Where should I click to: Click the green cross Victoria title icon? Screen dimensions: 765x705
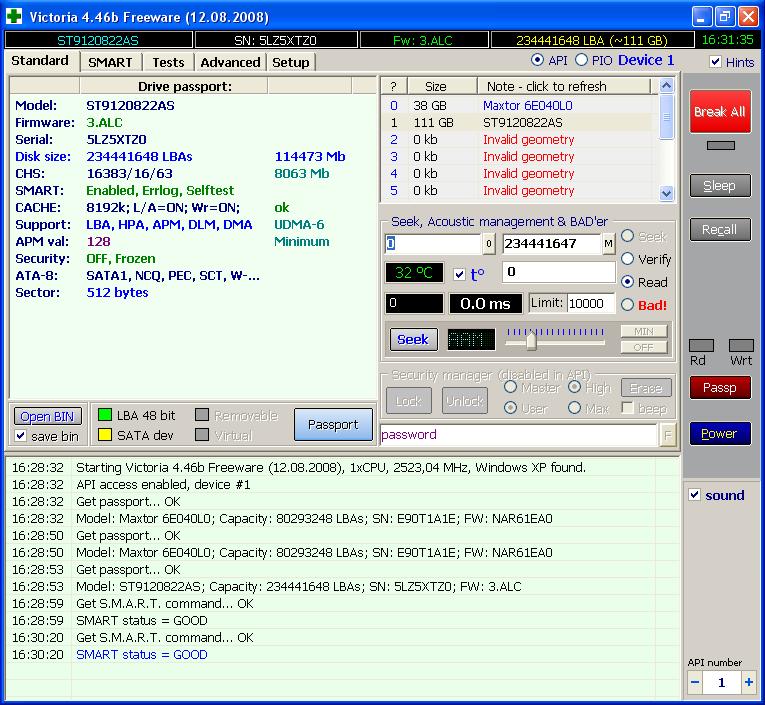(14, 16)
